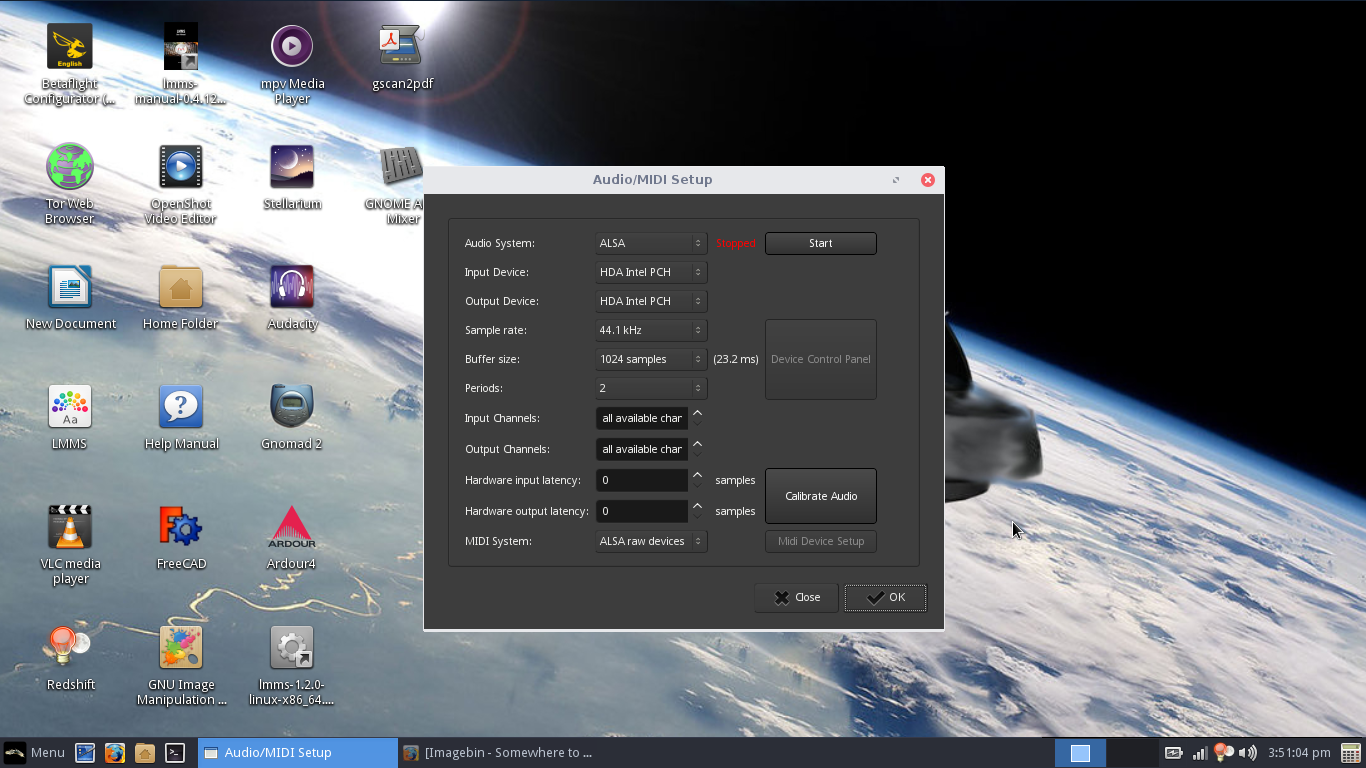
Task: Open the Sample rate 44.1 kHz dropdown
Action: coord(651,330)
